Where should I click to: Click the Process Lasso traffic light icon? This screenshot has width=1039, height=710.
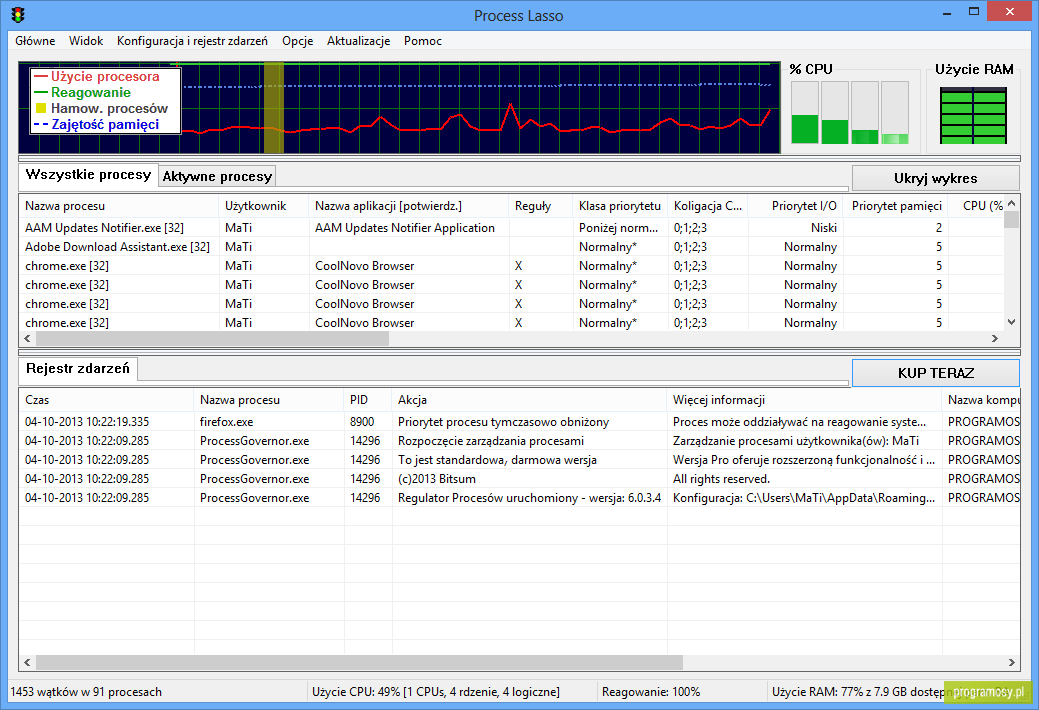pyautogui.click(x=18, y=15)
